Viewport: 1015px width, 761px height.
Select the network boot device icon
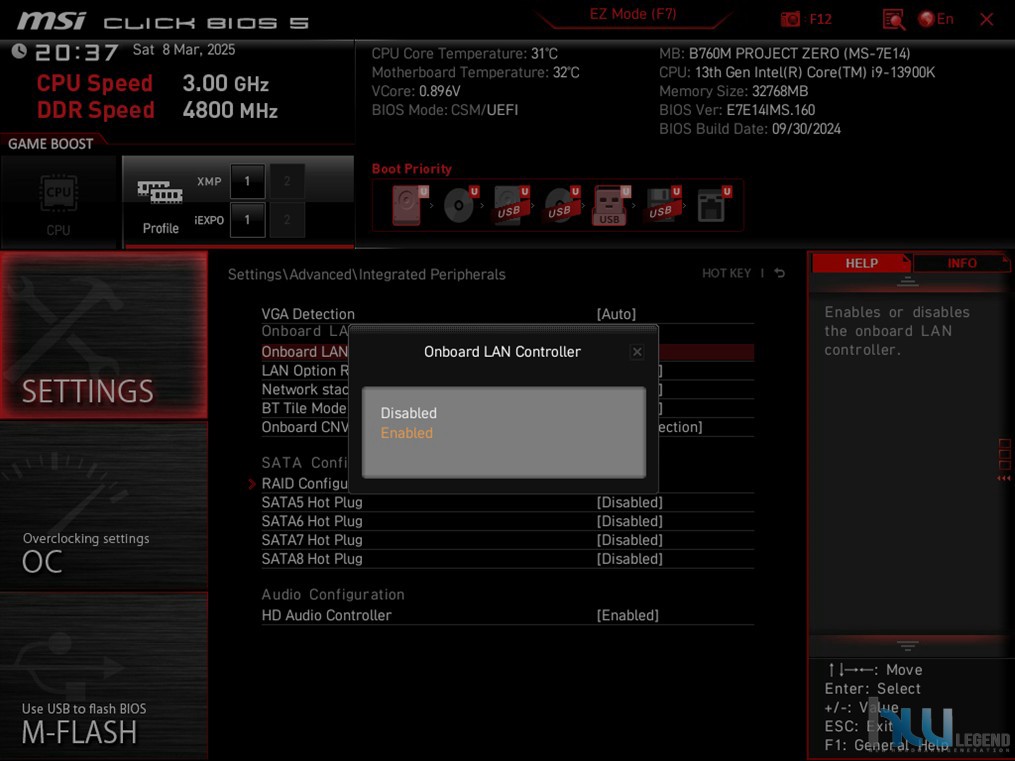coord(713,205)
